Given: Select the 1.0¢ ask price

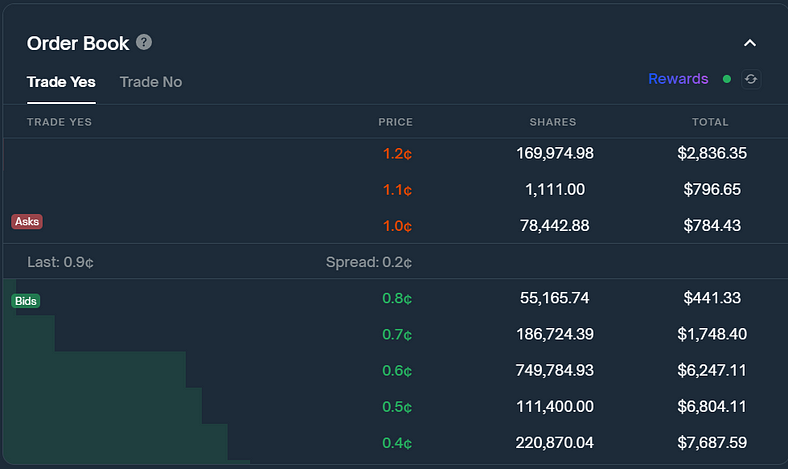Looking at the screenshot, I should coord(397,226).
